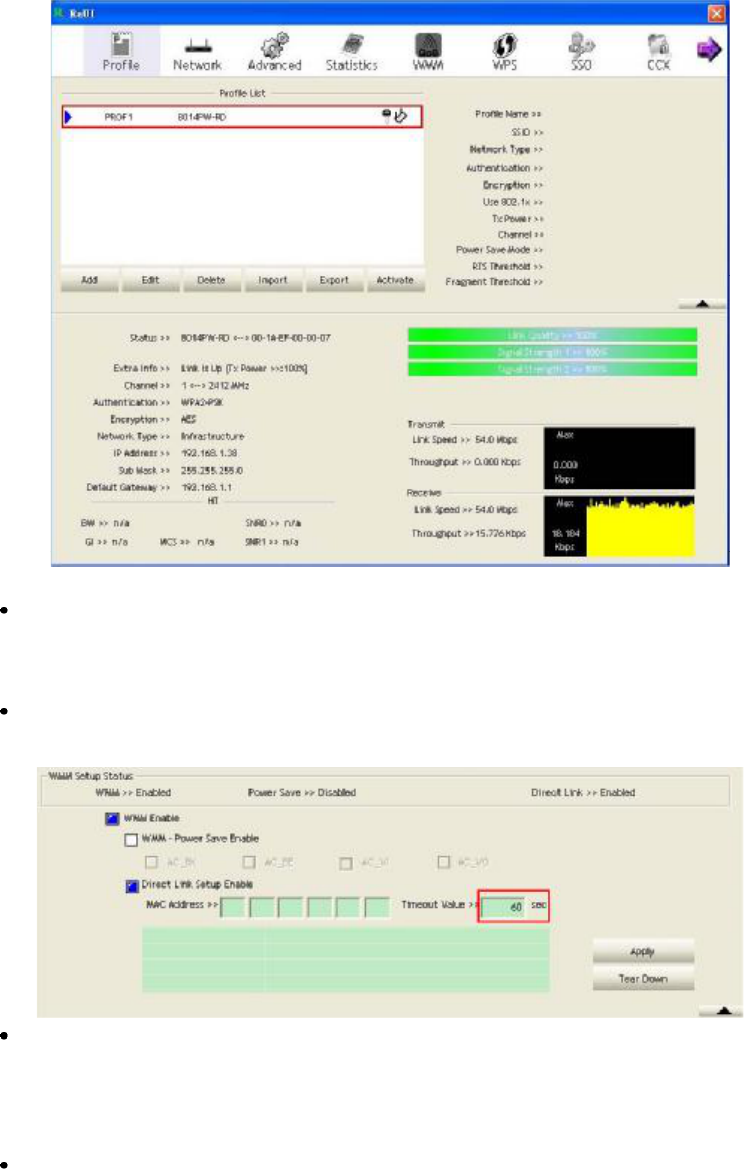This screenshot has width=744, height=1169.
Task: Close the RaUI window
Action: [x=716, y=13]
